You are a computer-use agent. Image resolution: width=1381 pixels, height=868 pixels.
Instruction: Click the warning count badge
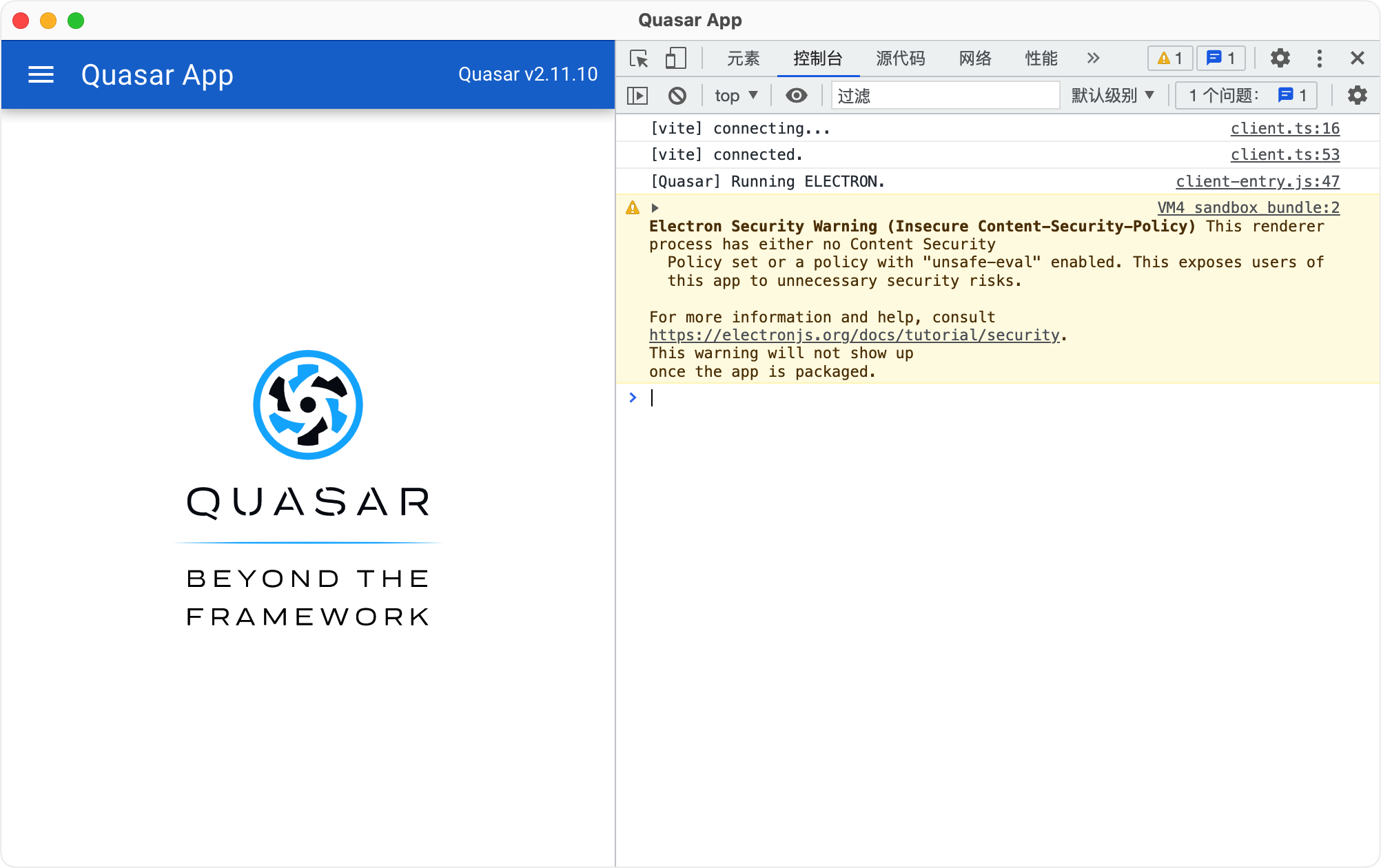point(1170,59)
